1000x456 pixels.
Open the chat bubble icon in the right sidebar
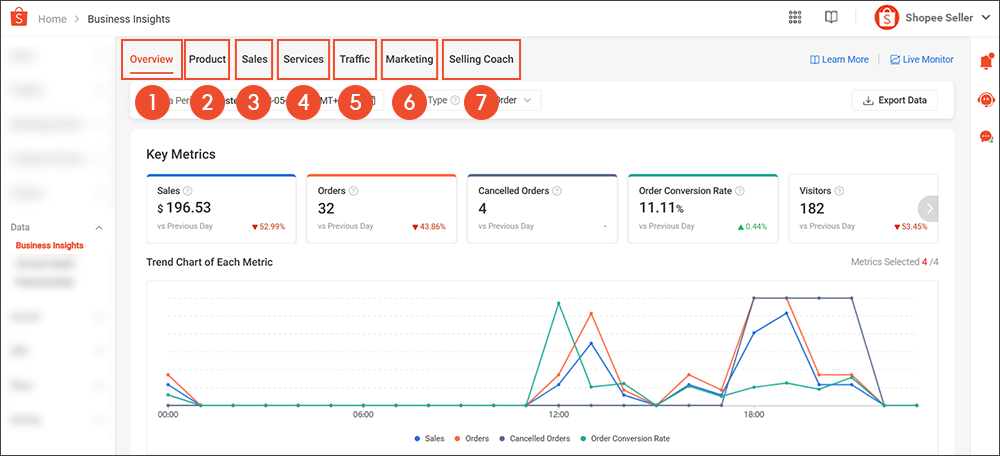tap(986, 136)
